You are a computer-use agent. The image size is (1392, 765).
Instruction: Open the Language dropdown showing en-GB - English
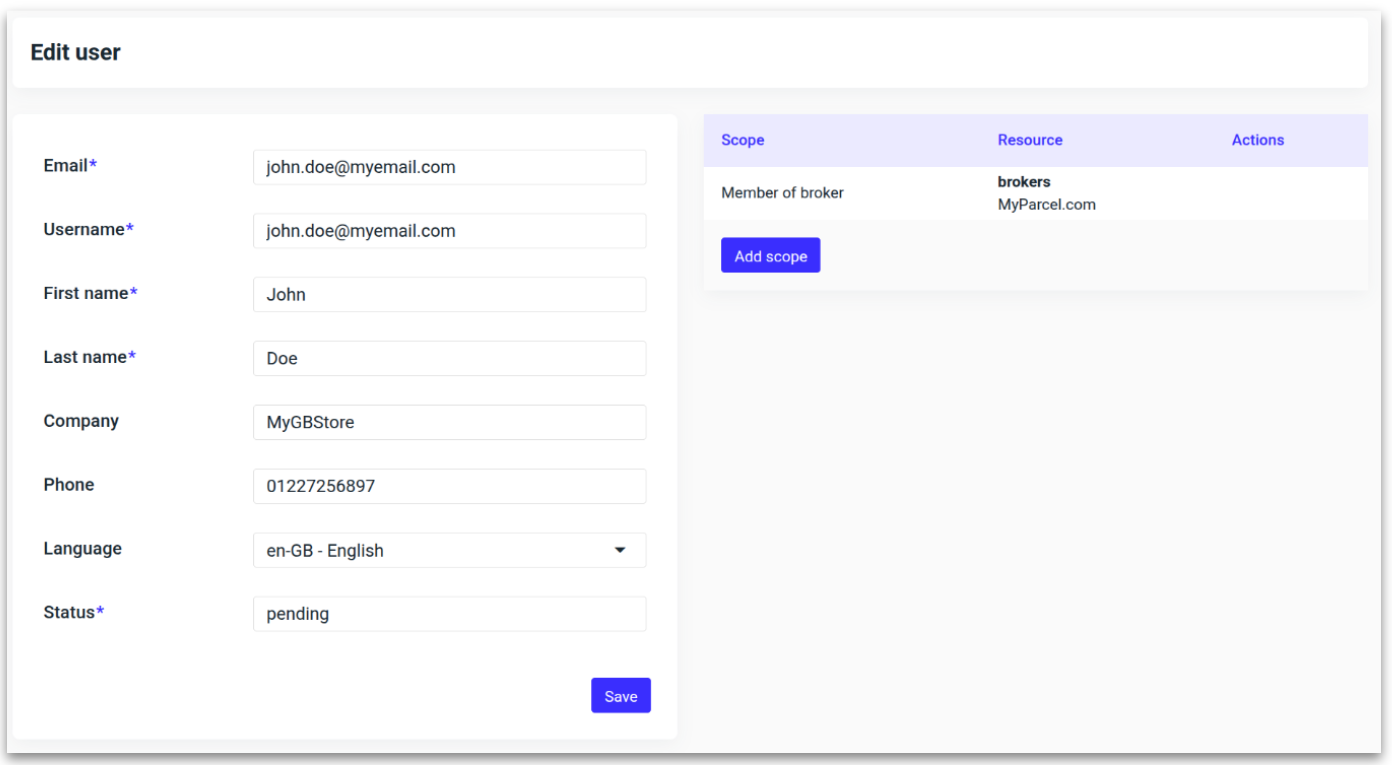[x=449, y=550]
